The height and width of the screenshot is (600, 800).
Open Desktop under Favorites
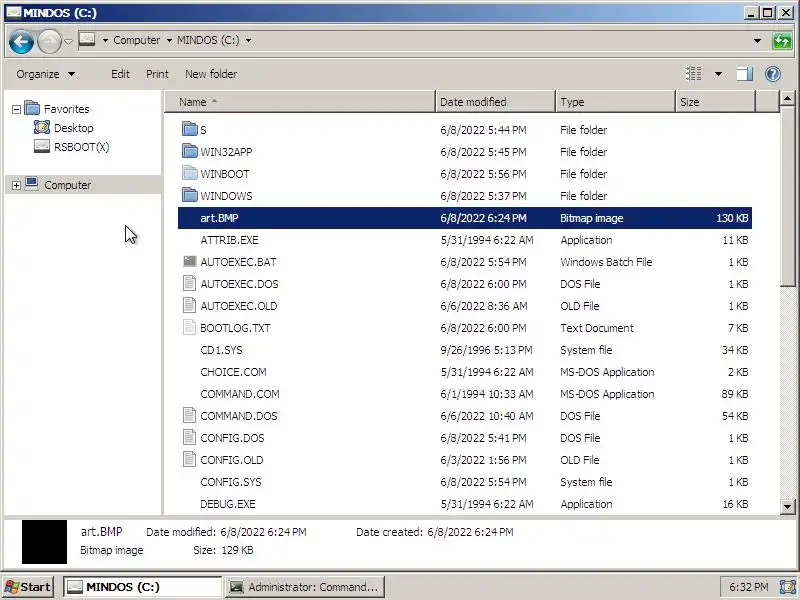(x=73, y=128)
